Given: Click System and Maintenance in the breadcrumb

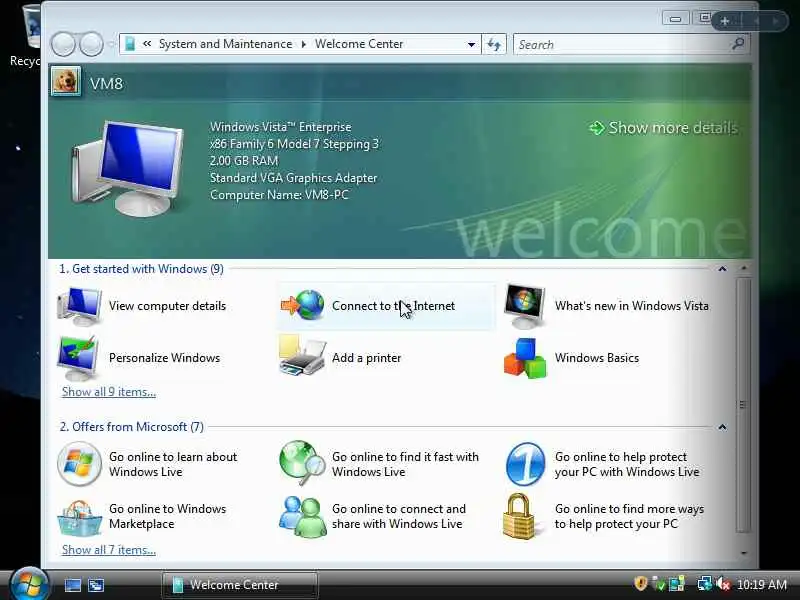Looking at the screenshot, I should pyautogui.click(x=226, y=44).
